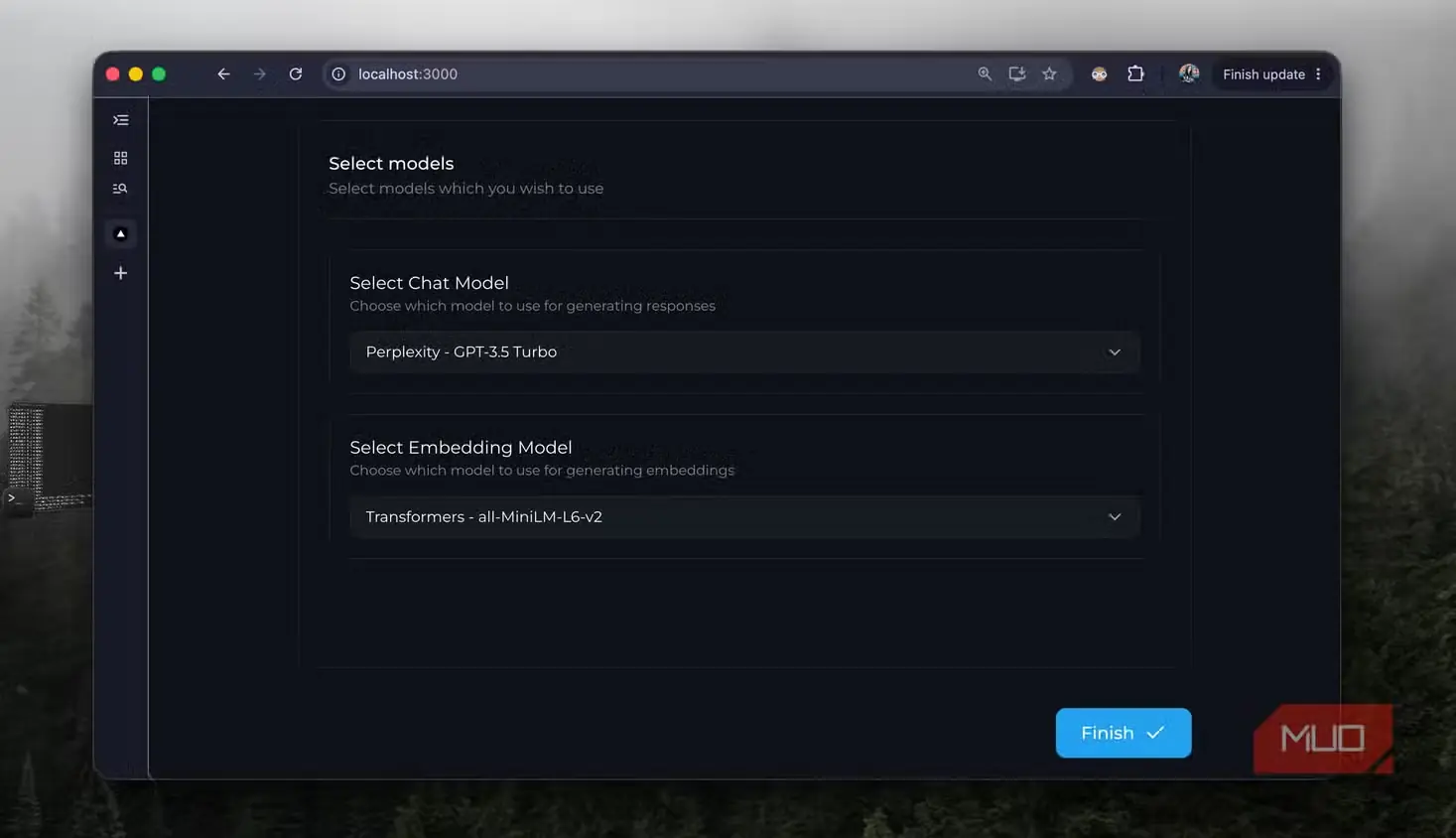Bookmark this page with the star icon

coord(1049,74)
